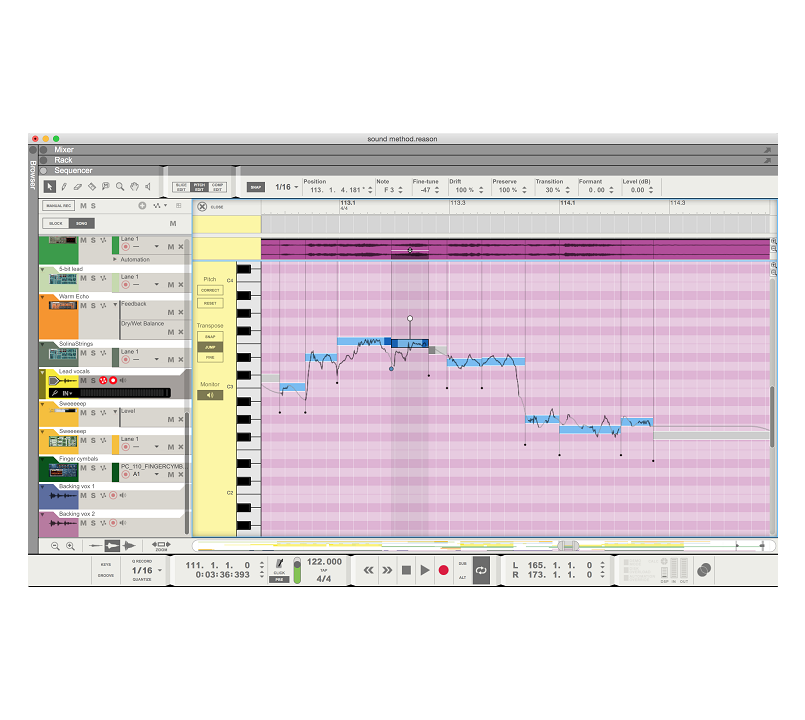Click the sequencer zoom in magnifier
This screenshot has height=720, width=805.
click(x=71, y=546)
